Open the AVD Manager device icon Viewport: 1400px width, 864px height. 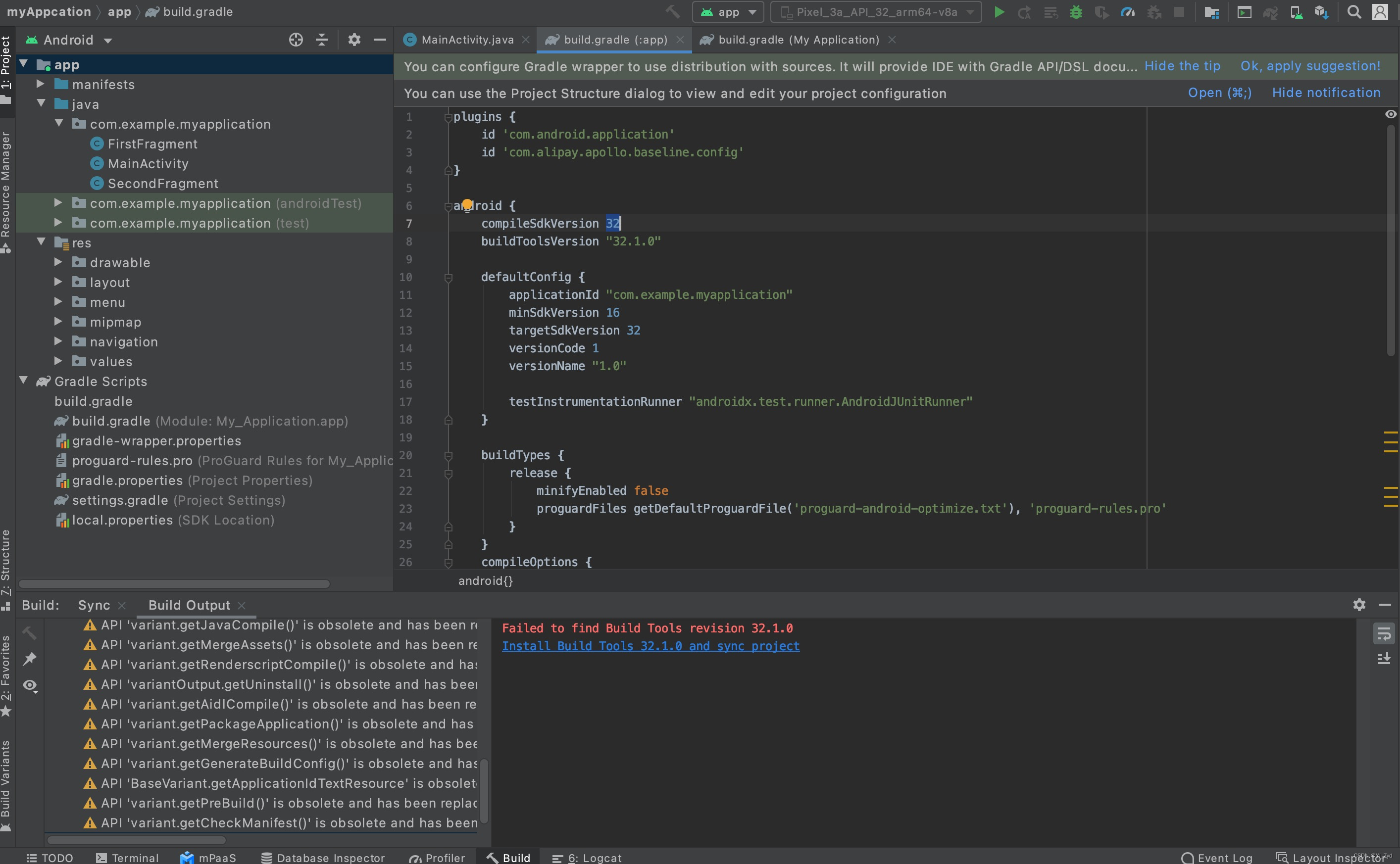(x=1296, y=12)
